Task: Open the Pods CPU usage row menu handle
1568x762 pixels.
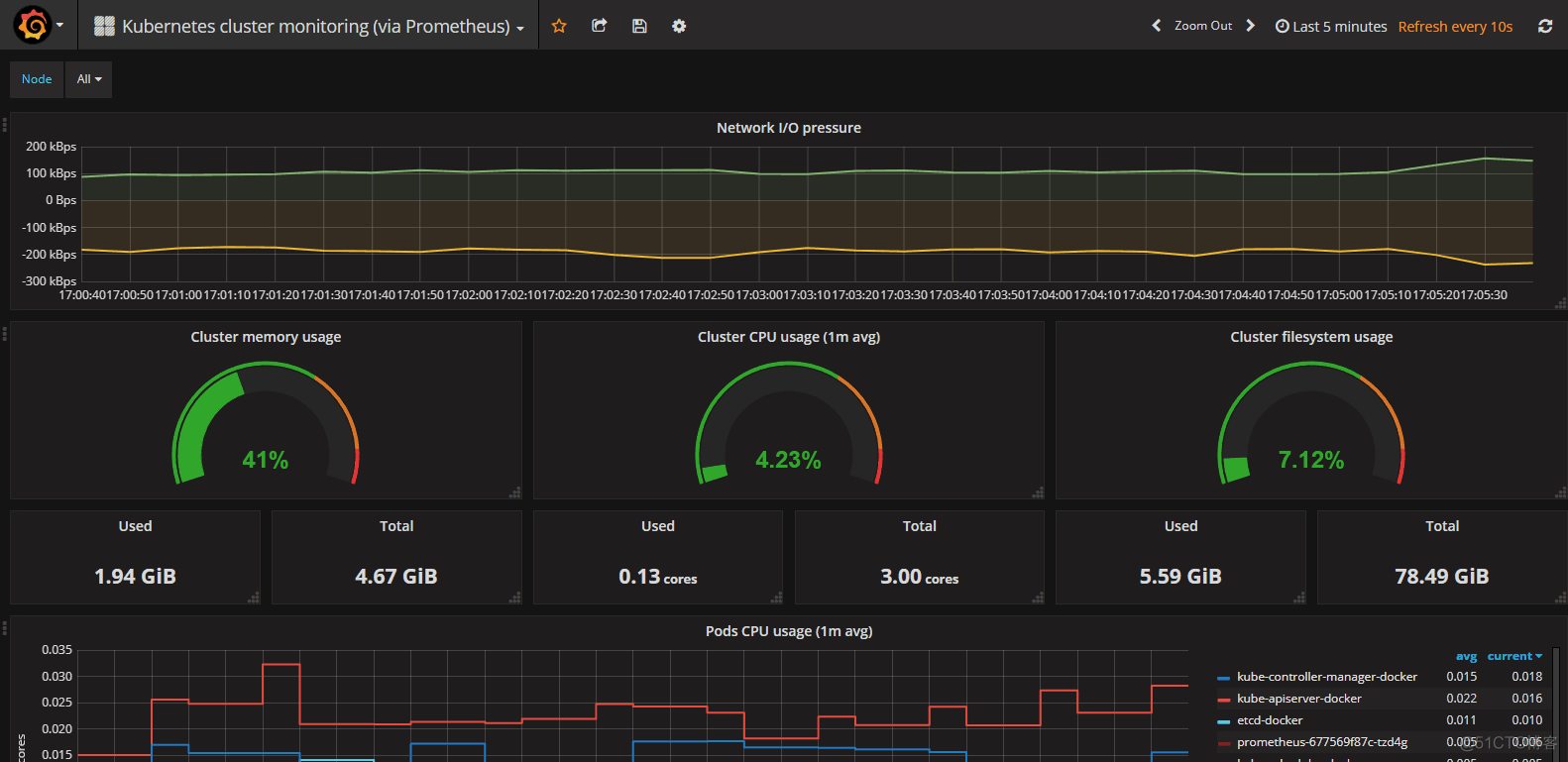Action: 5,628
